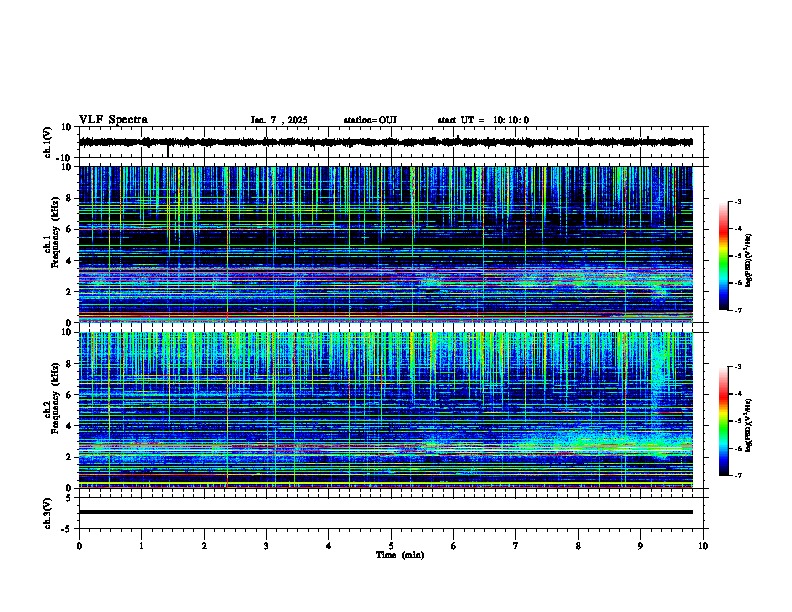The image size is (792, 612).
Task: Click the "8" kHz tick on ch.1 frequency axis
Action: (x=69, y=198)
